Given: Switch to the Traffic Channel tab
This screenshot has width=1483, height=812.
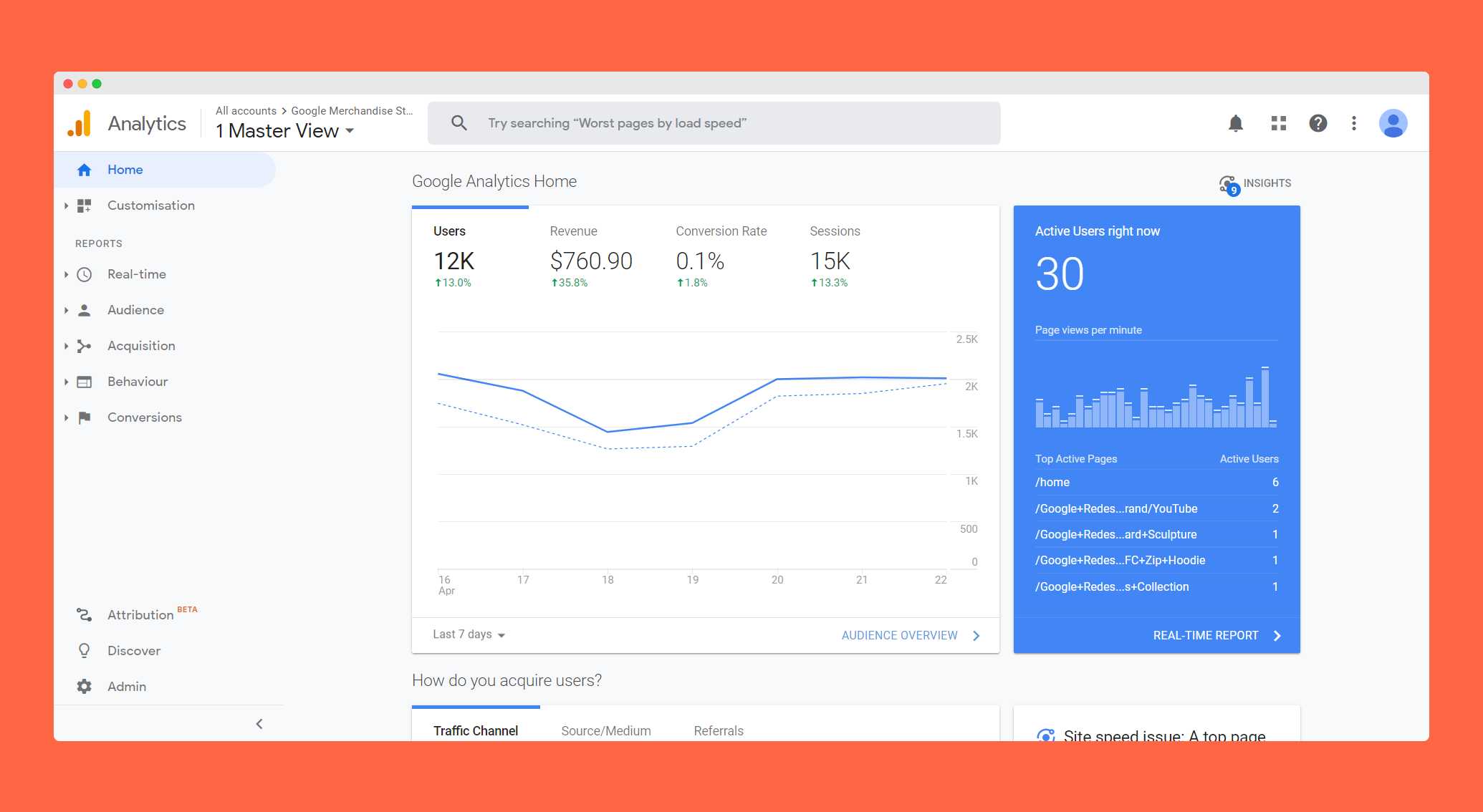Looking at the screenshot, I should pyautogui.click(x=476, y=730).
